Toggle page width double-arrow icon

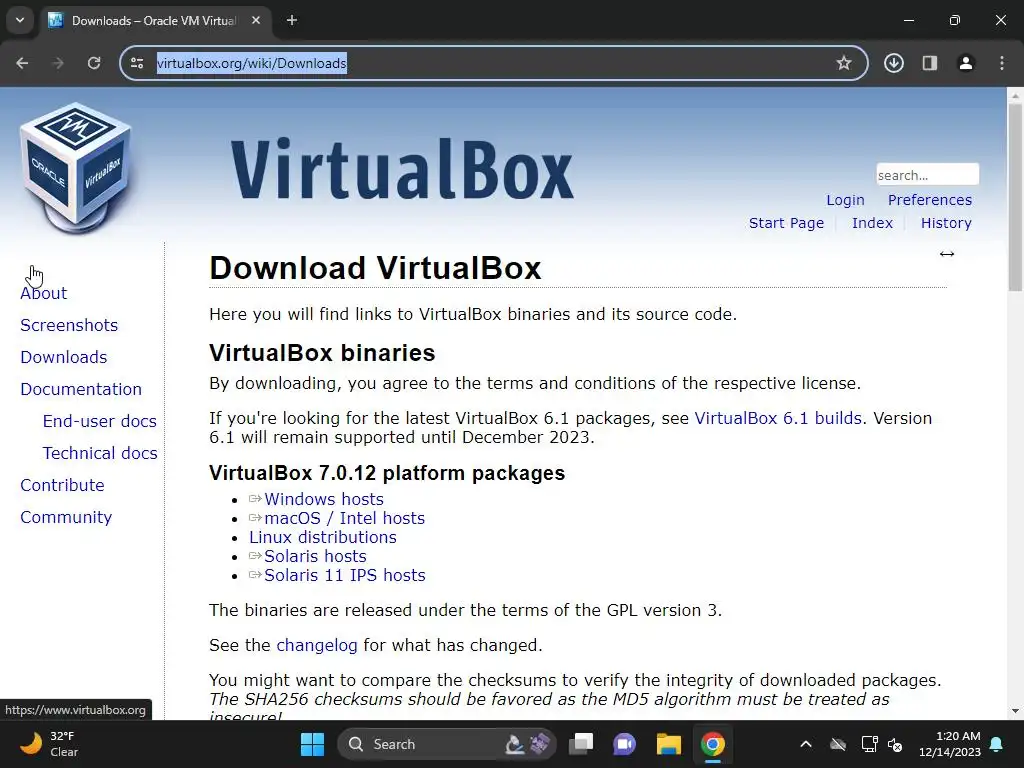(x=947, y=254)
